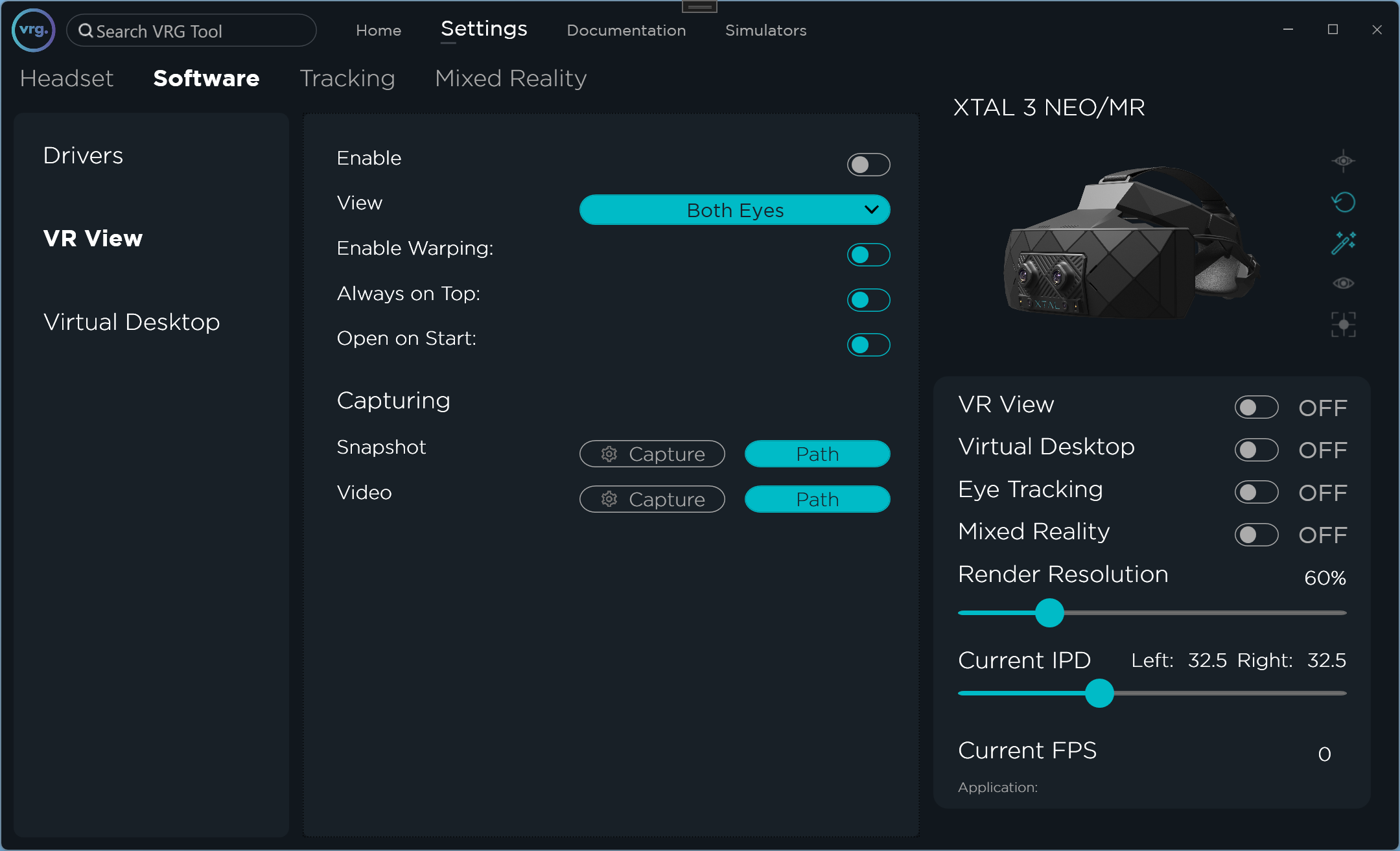The height and width of the screenshot is (851, 1400).
Task: Click in the Search VRG Tool field
Action: [192, 30]
